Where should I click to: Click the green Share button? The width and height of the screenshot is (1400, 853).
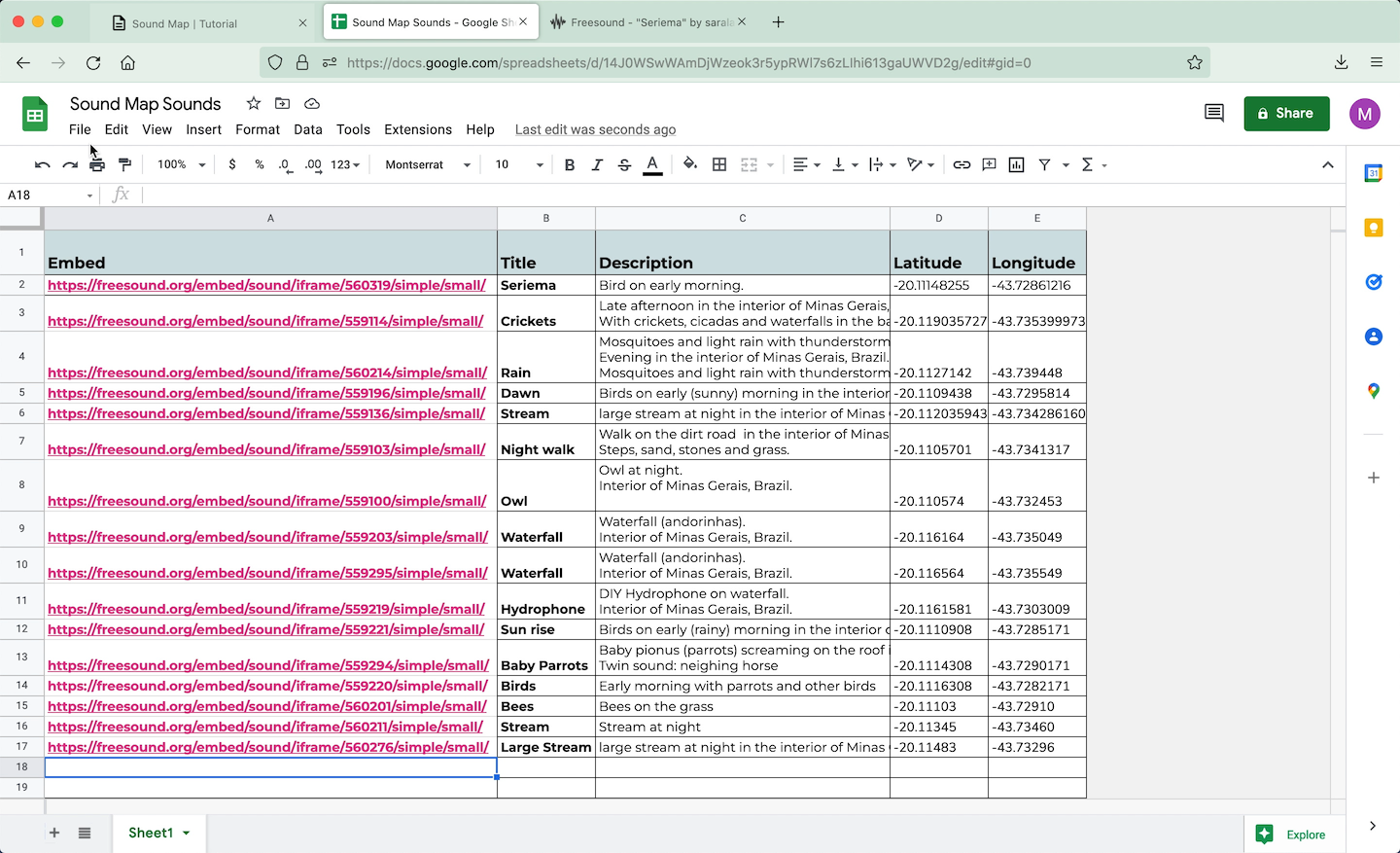(1286, 113)
